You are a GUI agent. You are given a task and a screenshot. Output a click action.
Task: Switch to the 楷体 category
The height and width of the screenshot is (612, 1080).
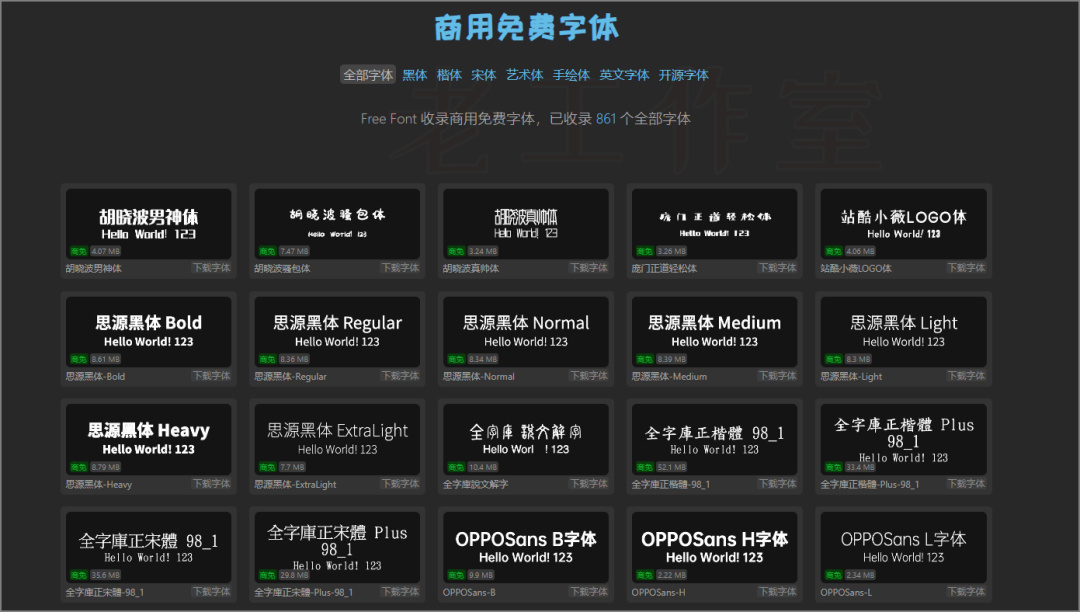click(x=449, y=75)
